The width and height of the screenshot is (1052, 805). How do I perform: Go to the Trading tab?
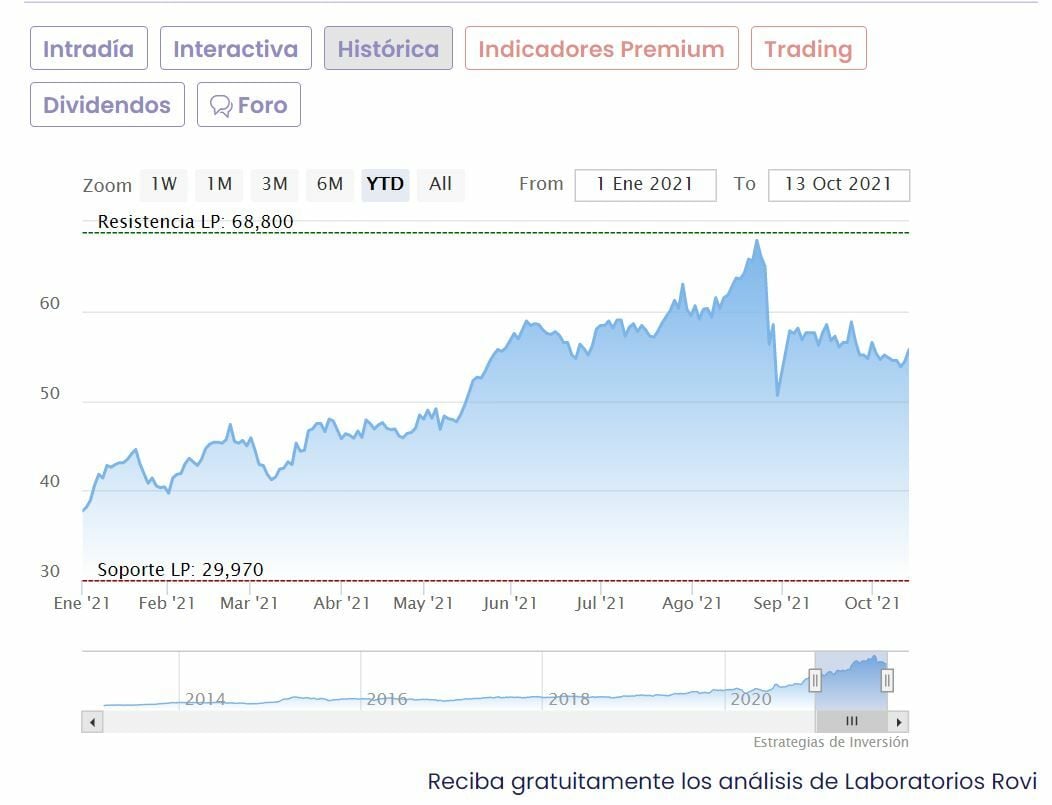click(x=808, y=49)
